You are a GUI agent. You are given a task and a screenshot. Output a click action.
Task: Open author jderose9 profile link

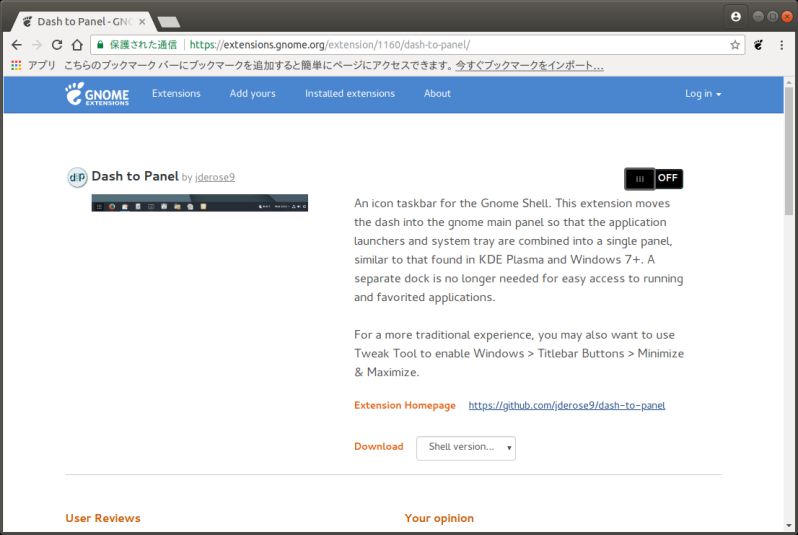[x=215, y=177]
